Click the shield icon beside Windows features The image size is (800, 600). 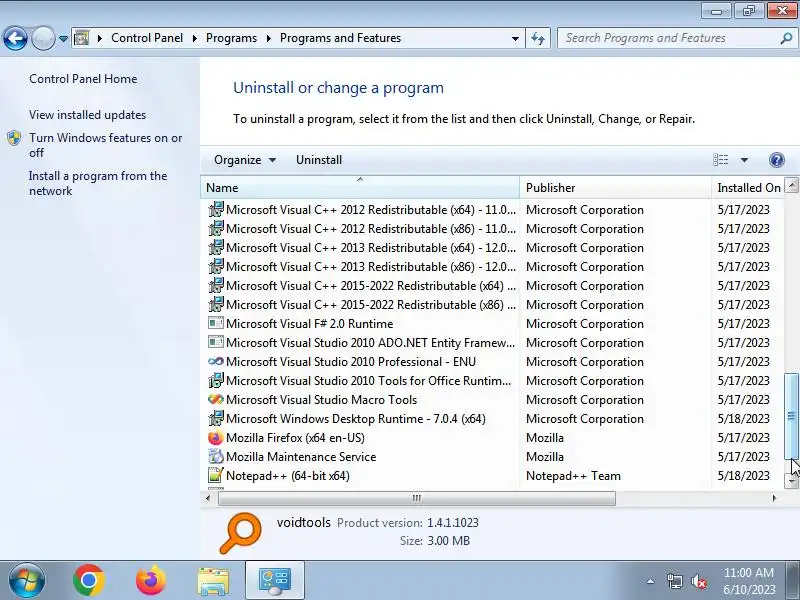14,138
